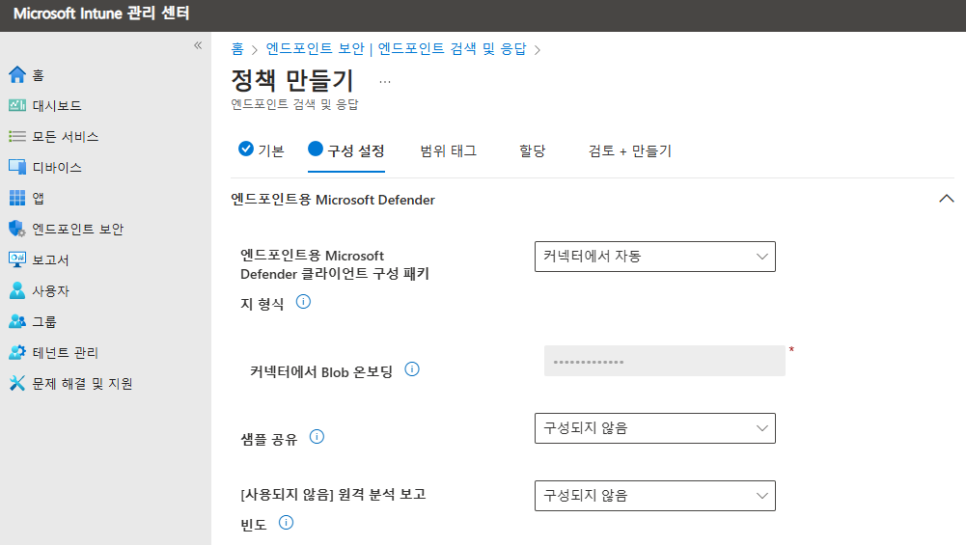
Task: Open the 대시보드 dashboard icon
Action: (x=17, y=105)
